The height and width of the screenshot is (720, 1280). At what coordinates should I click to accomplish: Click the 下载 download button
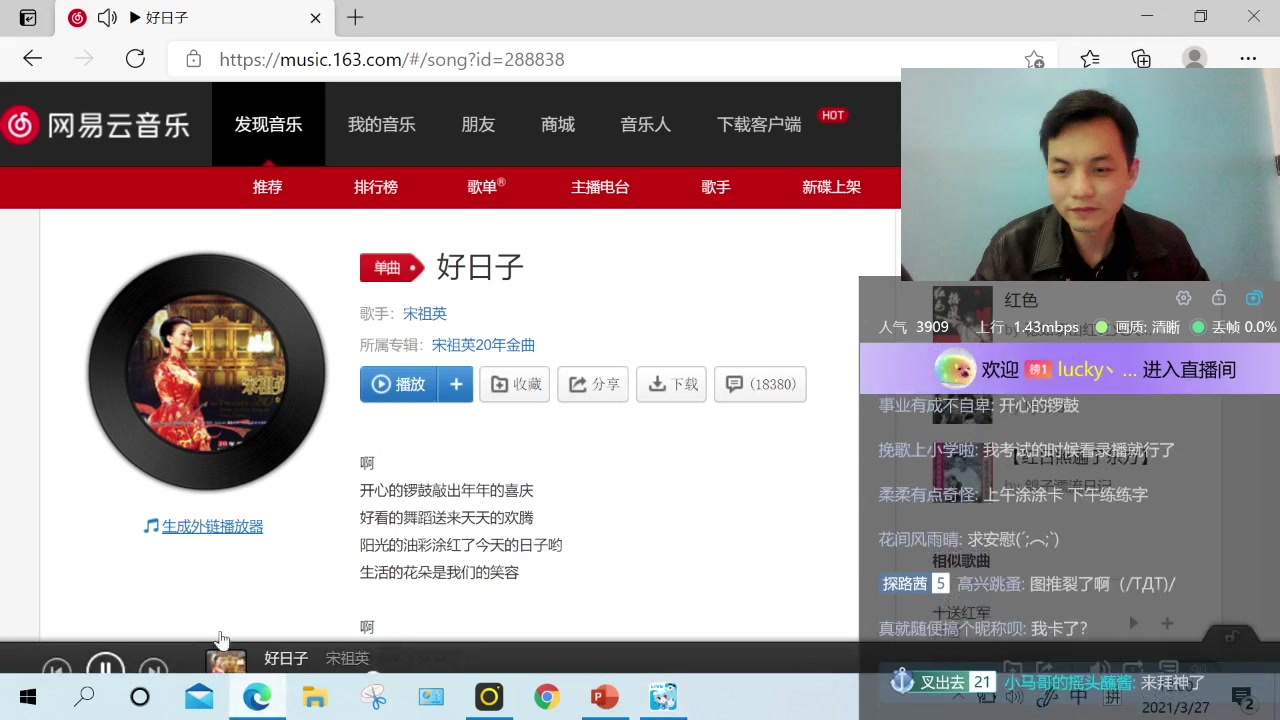(x=672, y=384)
